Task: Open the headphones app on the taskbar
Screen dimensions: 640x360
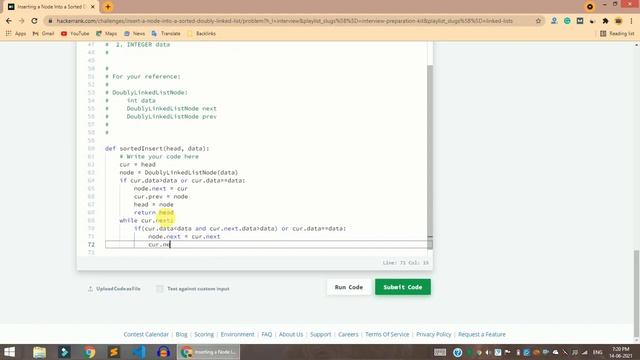Action: point(164,352)
